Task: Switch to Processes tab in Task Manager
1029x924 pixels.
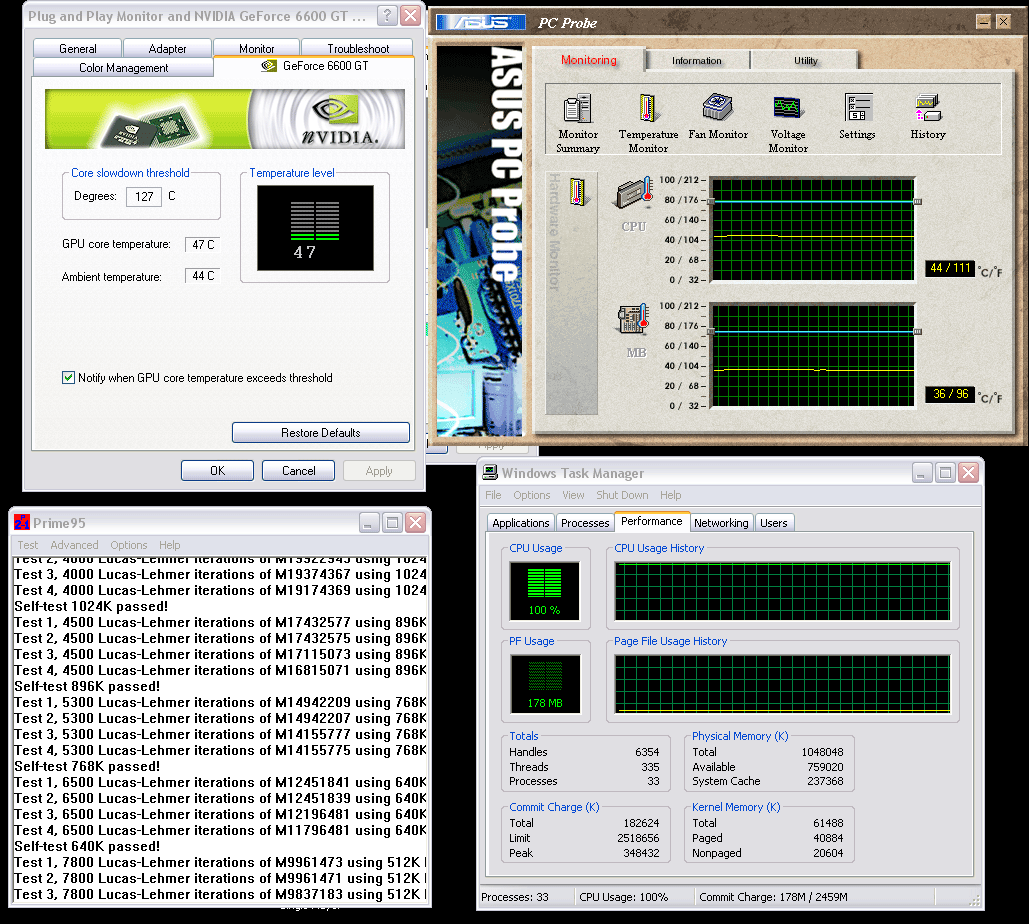Action: pos(585,522)
